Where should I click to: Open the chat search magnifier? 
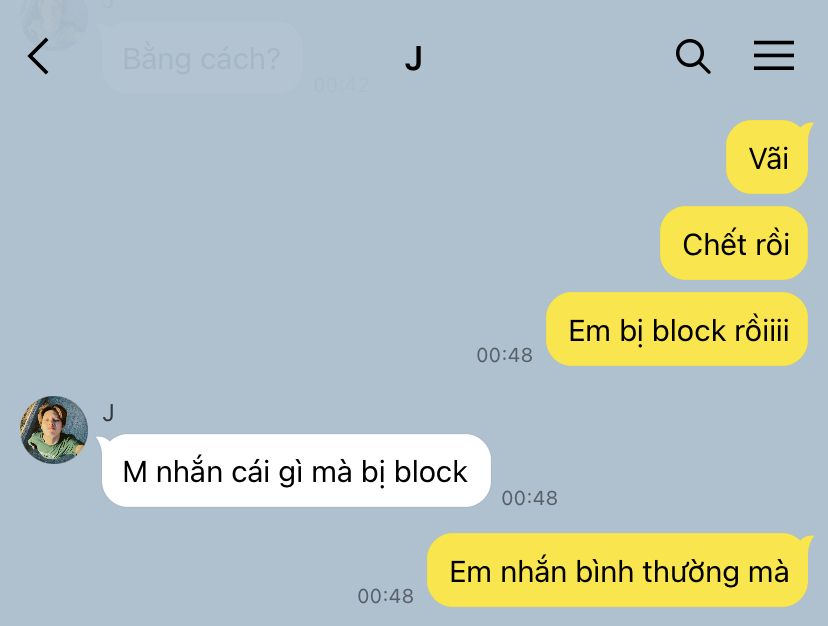pos(693,56)
